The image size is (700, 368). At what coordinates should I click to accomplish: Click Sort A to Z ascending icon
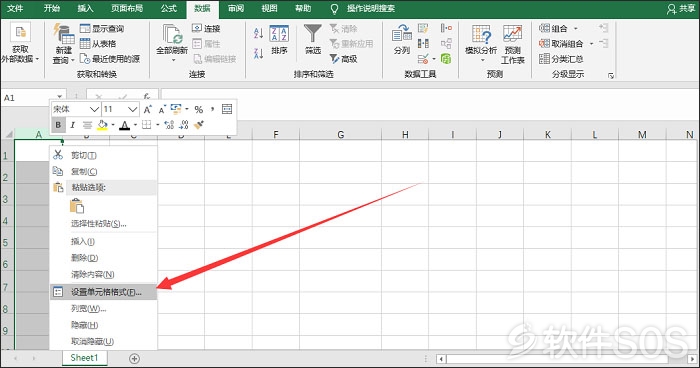(258, 33)
